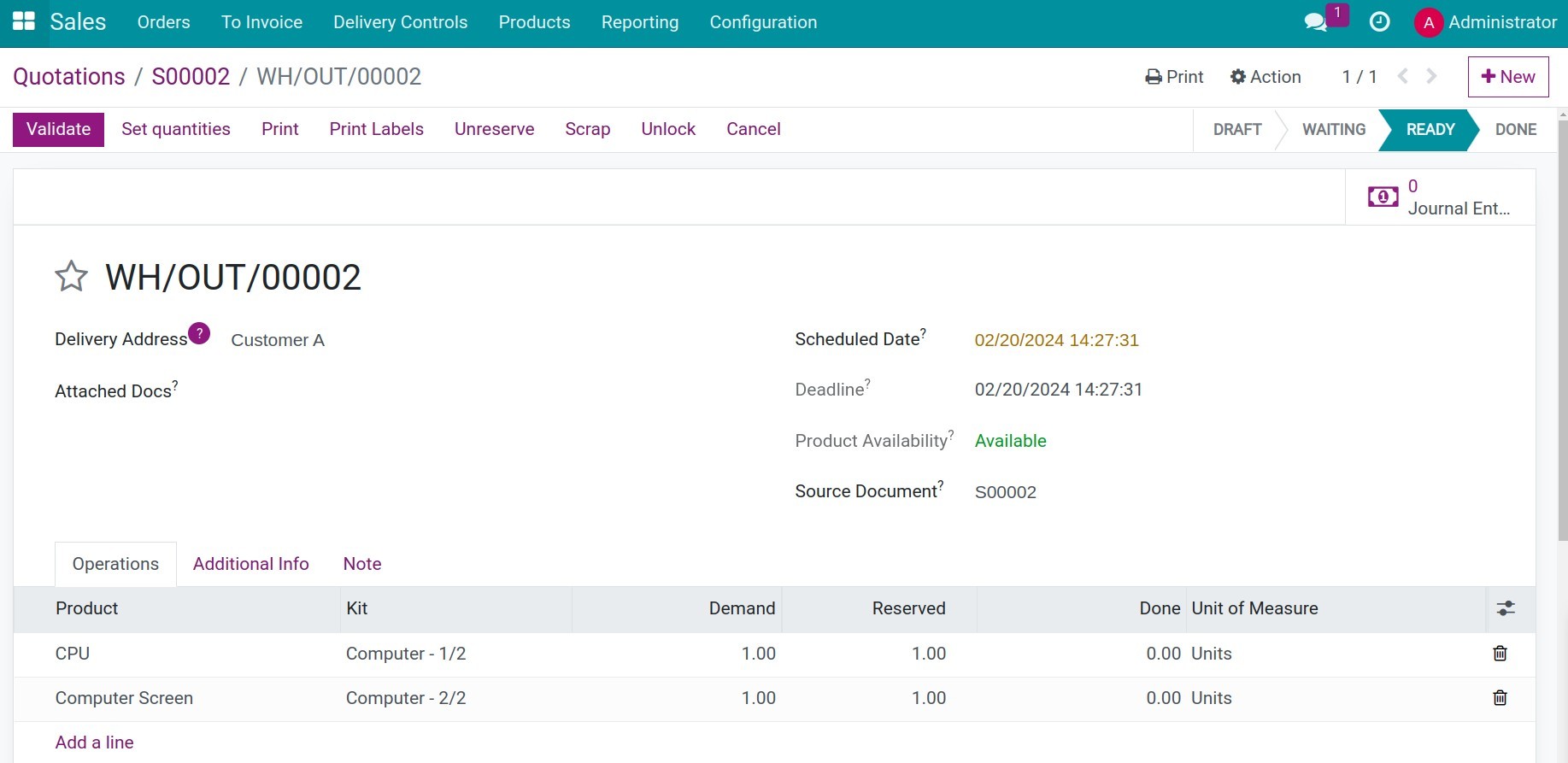Select the READY status stage
The width and height of the screenshot is (1568, 763).
point(1430,130)
